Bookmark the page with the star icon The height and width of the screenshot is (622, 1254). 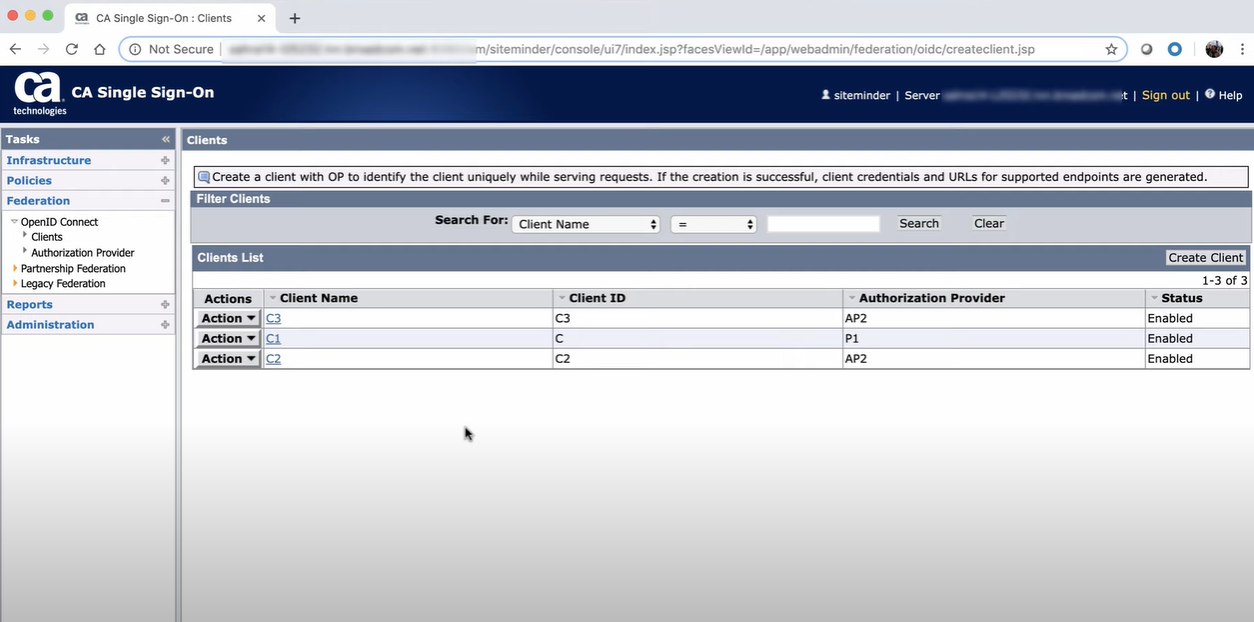coord(1111,48)
